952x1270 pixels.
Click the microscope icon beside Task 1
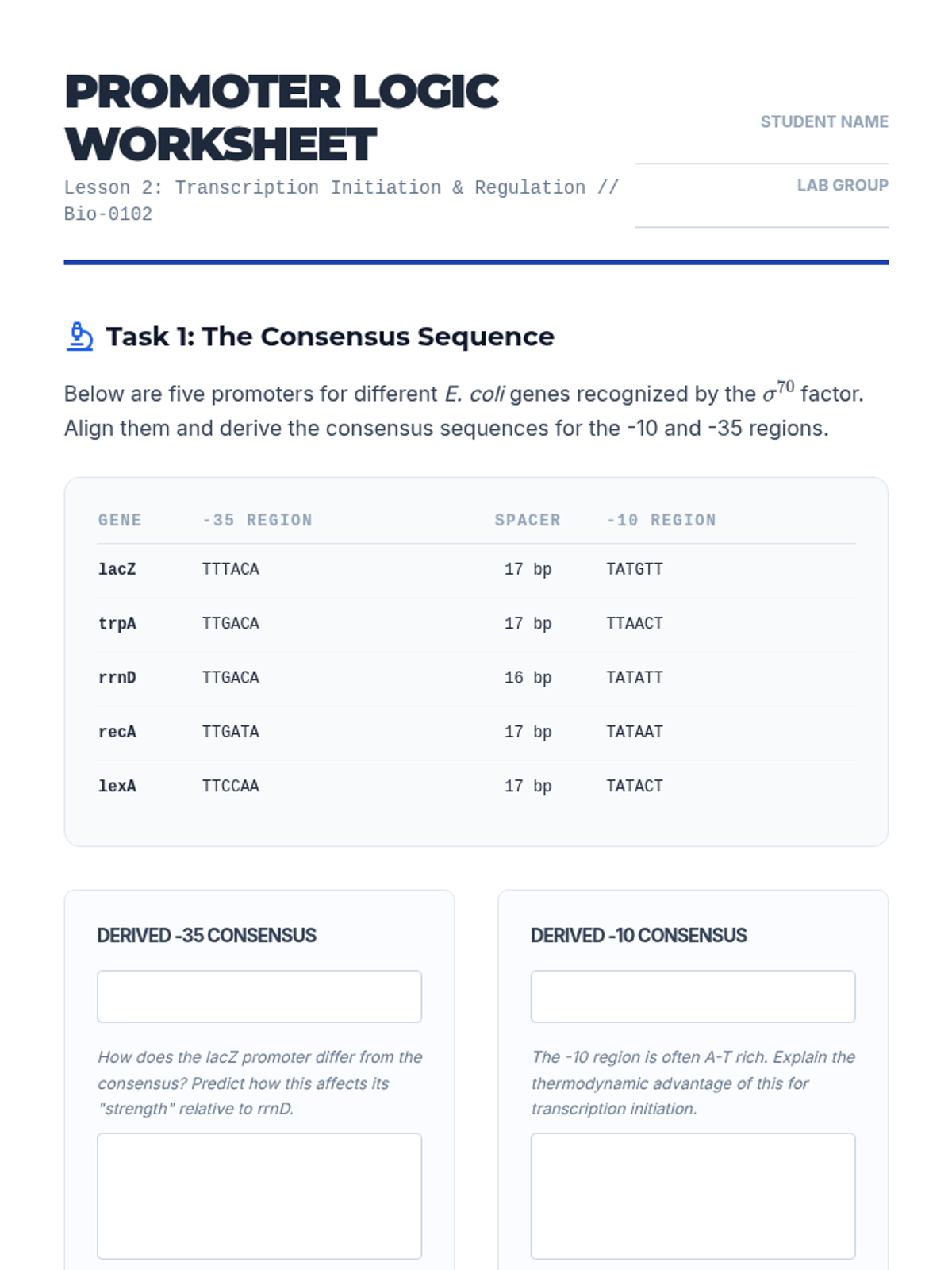point(79,337)
